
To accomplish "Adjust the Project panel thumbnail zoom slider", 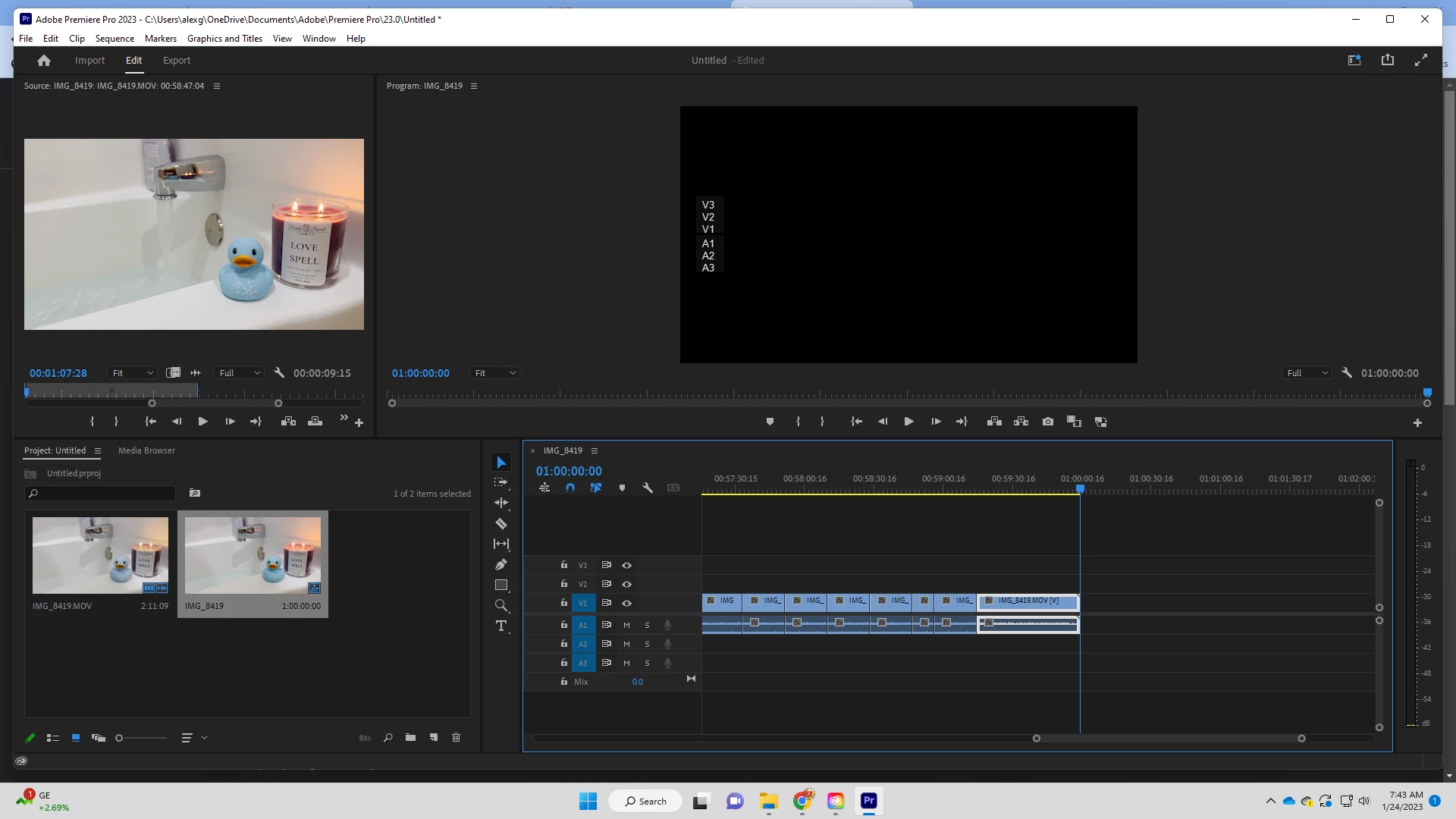I will click(x=119, y=739).
